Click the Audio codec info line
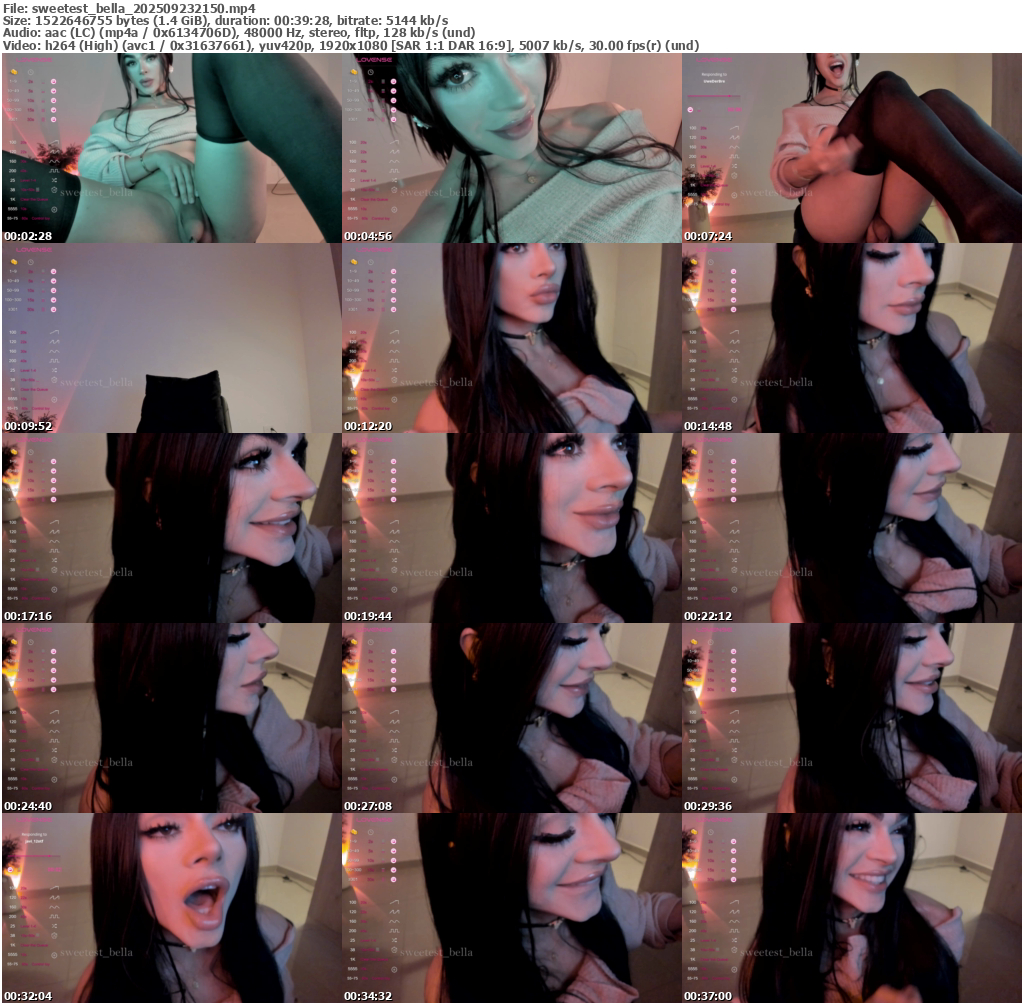This screenshot has height=1003, width=1024. pyautogui.click(x=239, y=32)
